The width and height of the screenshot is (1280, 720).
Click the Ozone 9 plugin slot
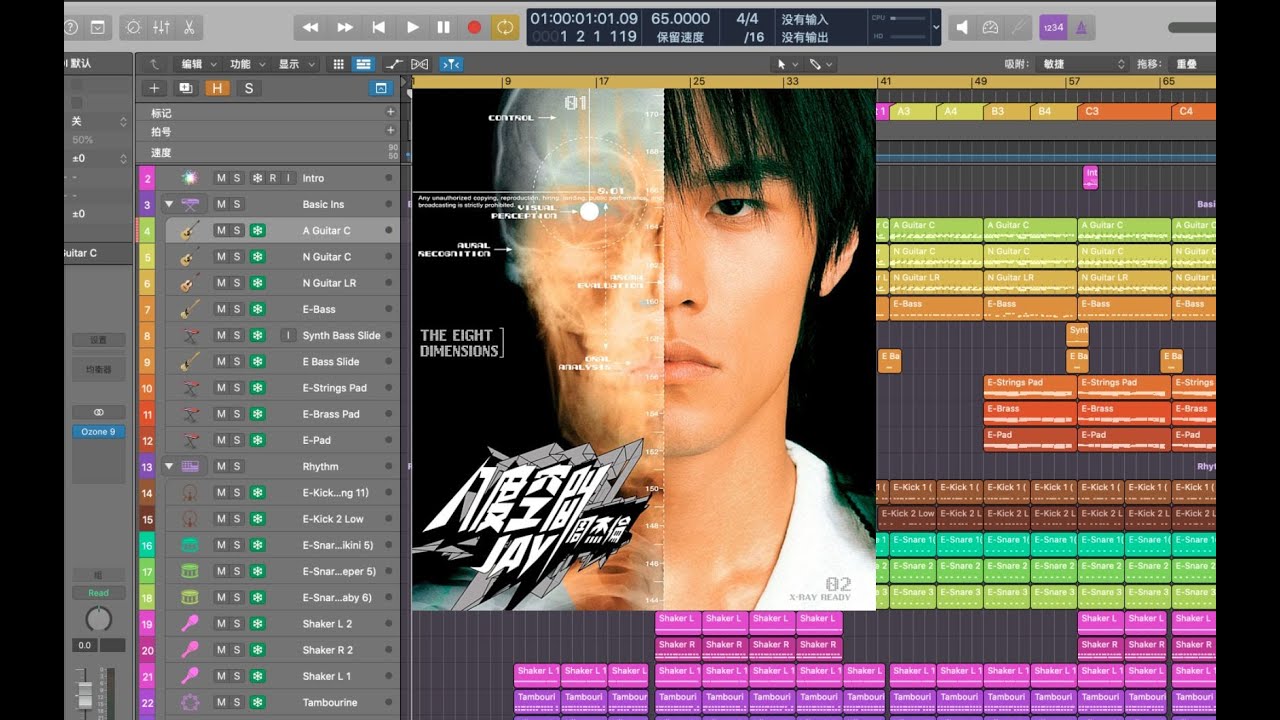pos(98,432)
